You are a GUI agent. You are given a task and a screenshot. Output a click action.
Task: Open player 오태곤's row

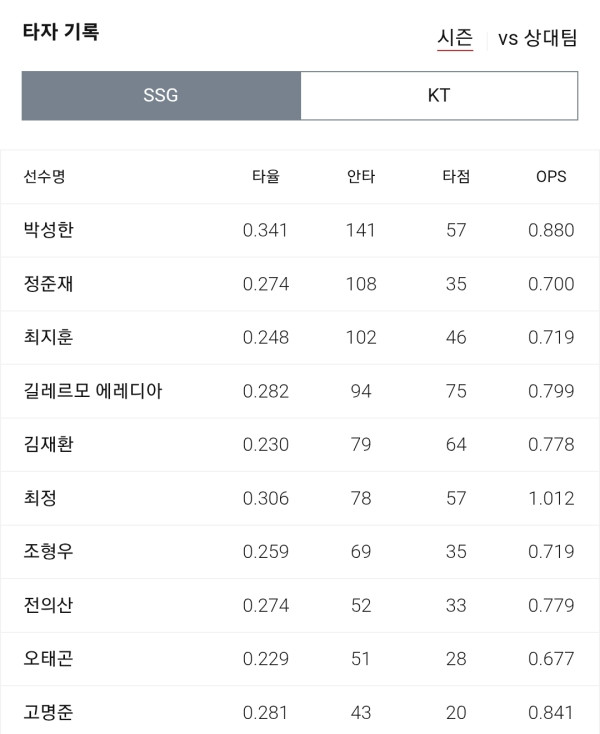click(x=300, y=659)
